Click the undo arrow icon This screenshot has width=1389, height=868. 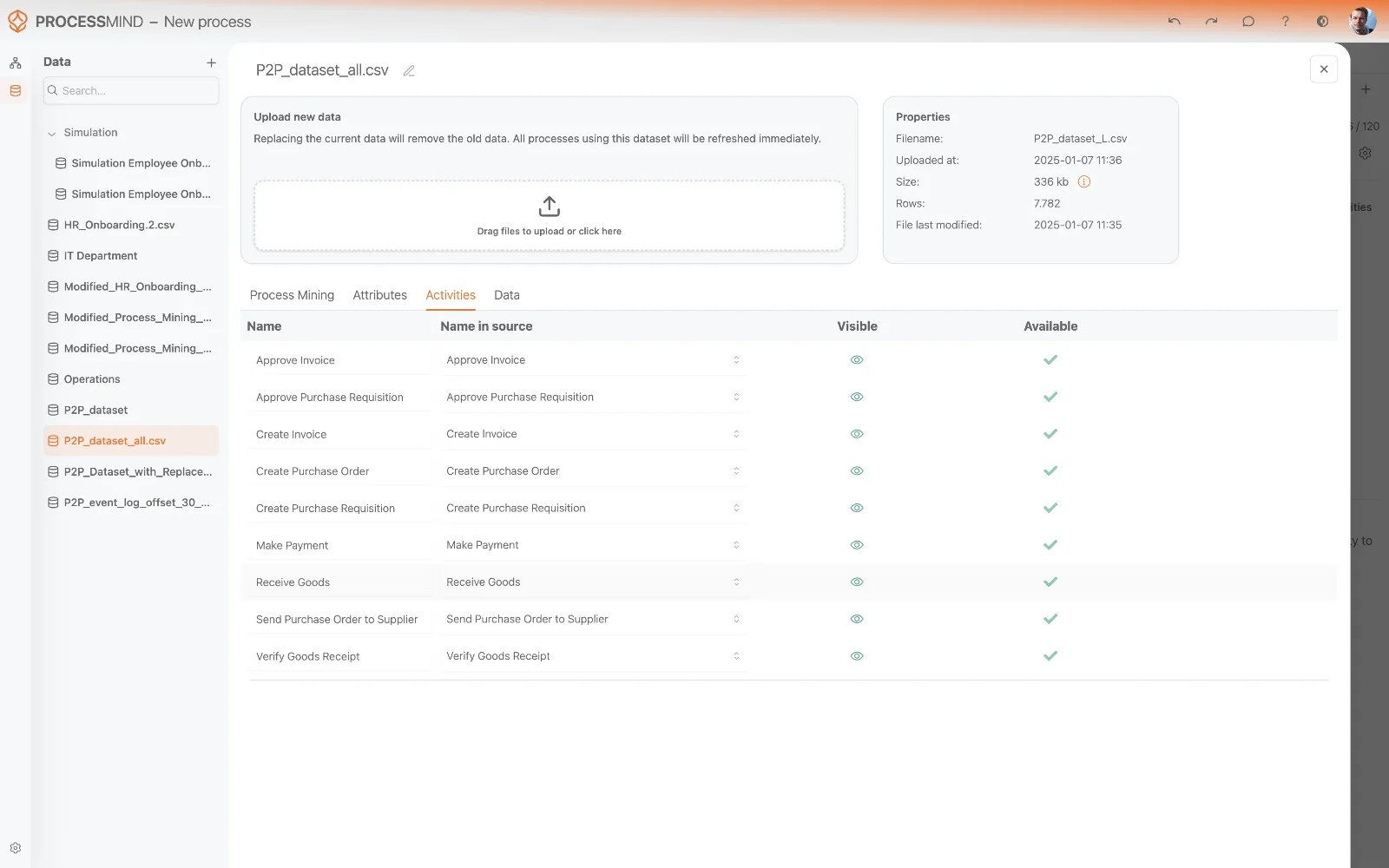tap(1175, 22)
